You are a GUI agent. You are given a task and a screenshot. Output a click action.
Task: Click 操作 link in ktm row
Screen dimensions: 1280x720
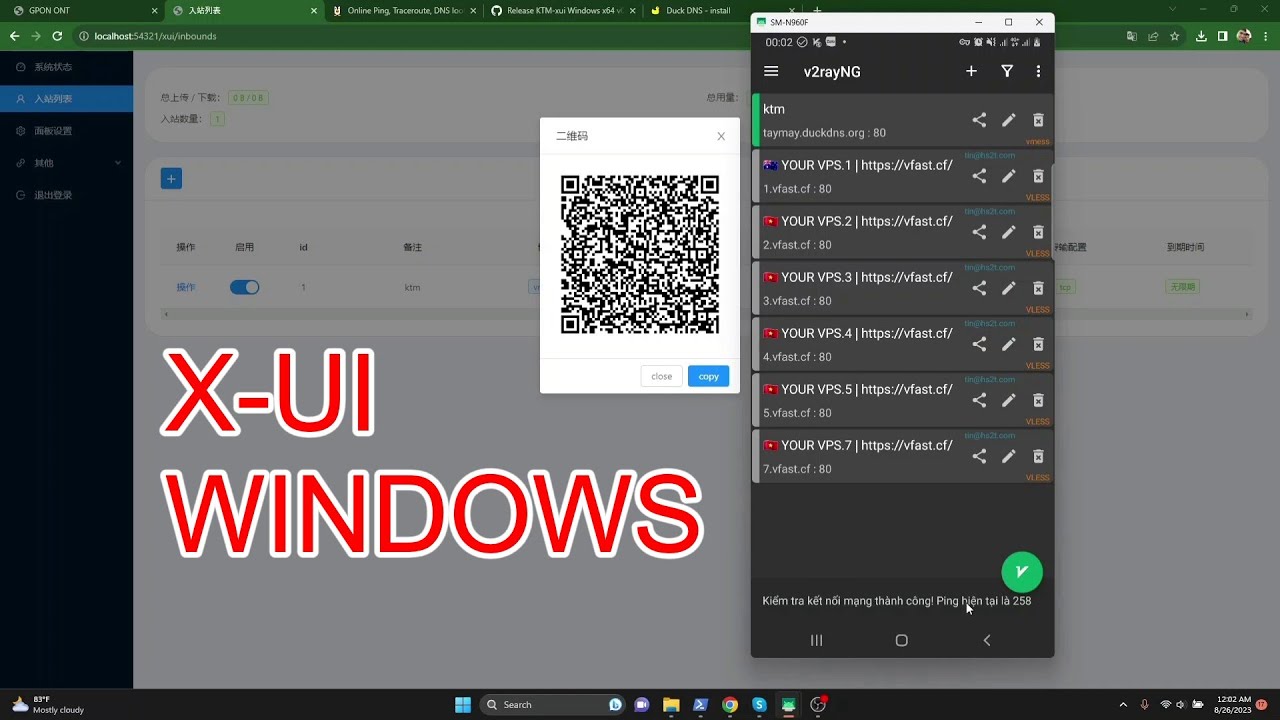pos(186,287)
